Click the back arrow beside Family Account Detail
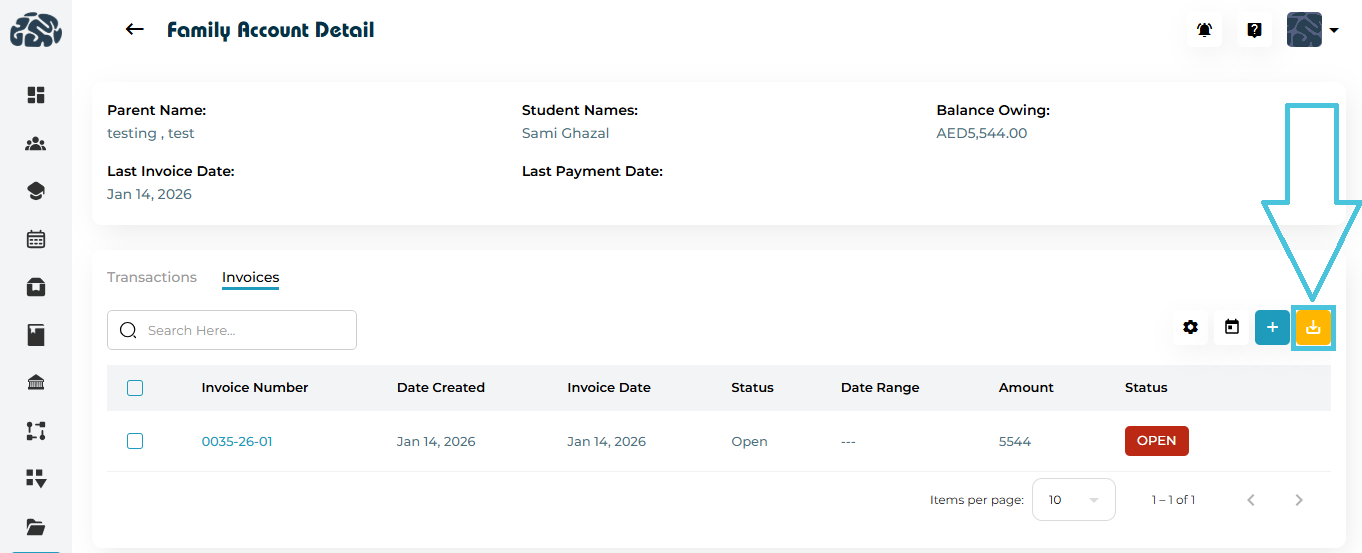Image resolution: width=1362 pixels, height=553 pixels. (135, 30)
